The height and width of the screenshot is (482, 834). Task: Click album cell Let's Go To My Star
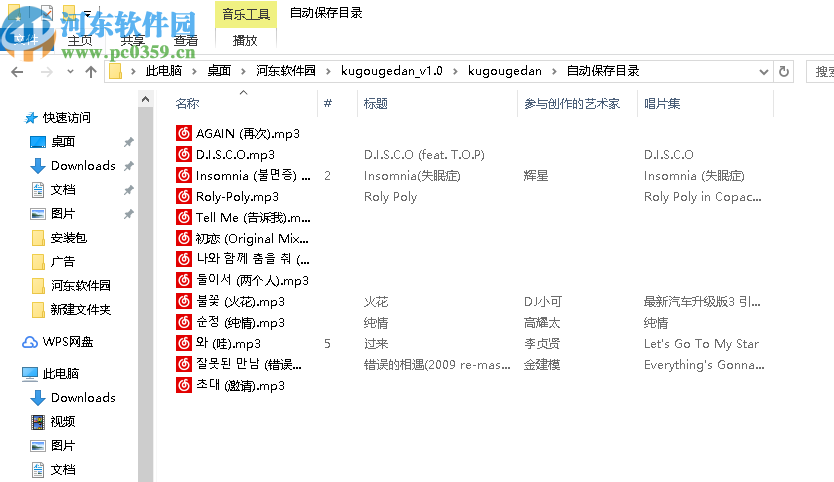click(x=701, y=344)
